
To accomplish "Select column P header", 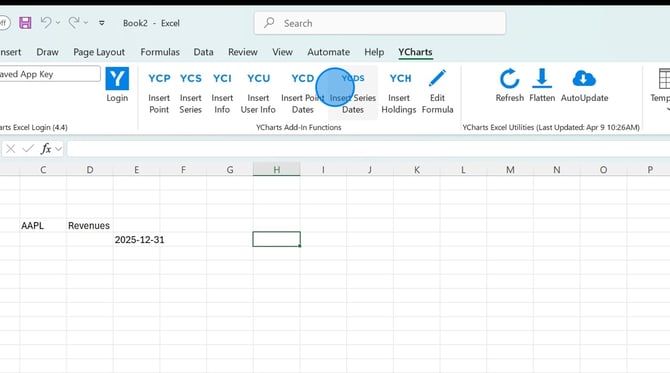I will tap(650, 170).
